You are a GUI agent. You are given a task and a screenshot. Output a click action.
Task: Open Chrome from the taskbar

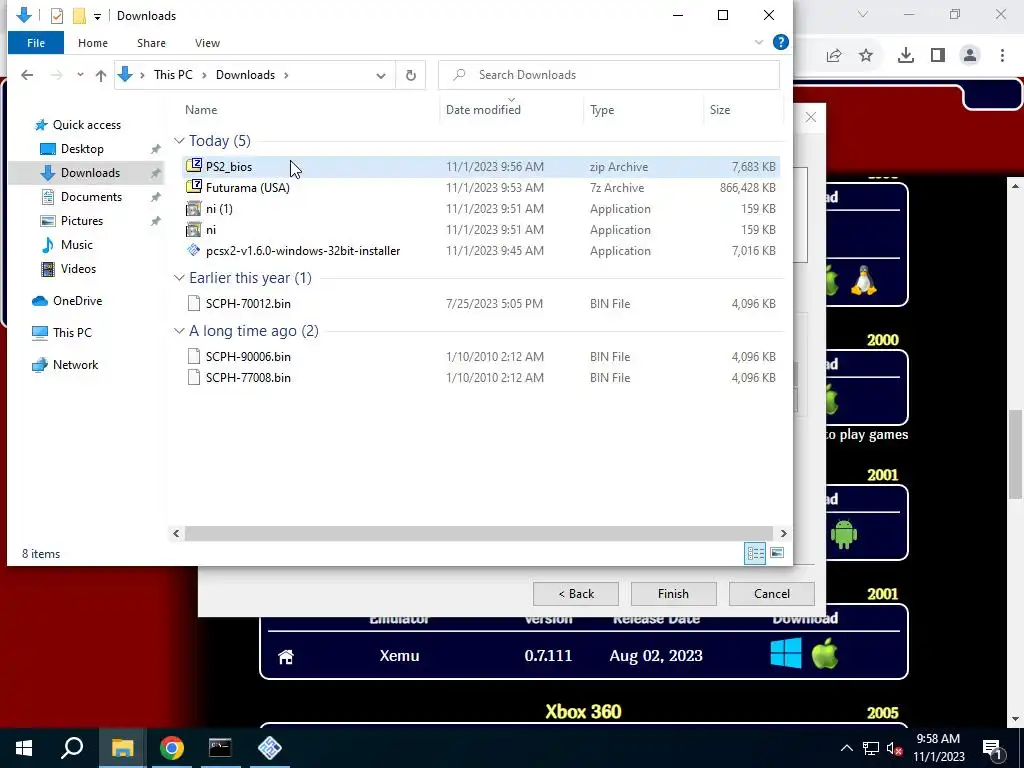point(172,748)
